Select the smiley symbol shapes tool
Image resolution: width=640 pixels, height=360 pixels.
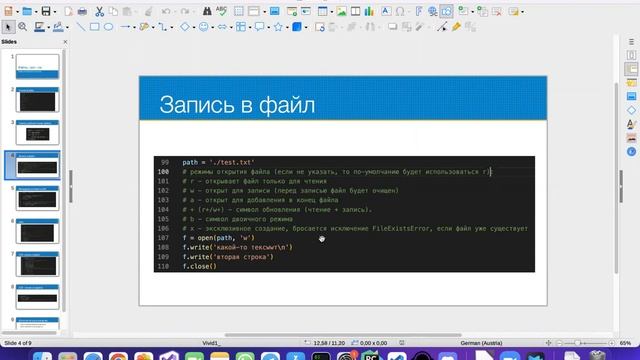pyautogui.click(x=203, y=27)
